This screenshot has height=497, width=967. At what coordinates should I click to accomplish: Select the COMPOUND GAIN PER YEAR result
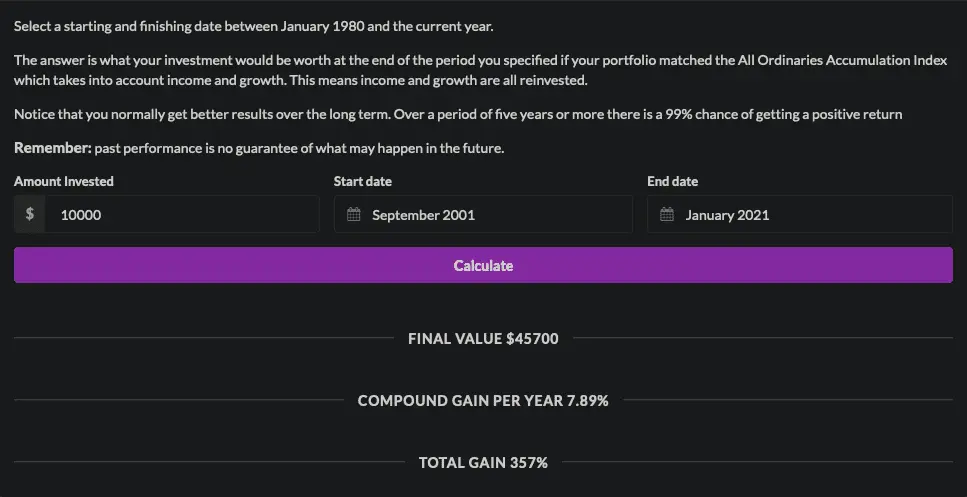pyautogui.click(x=483, y=400)
